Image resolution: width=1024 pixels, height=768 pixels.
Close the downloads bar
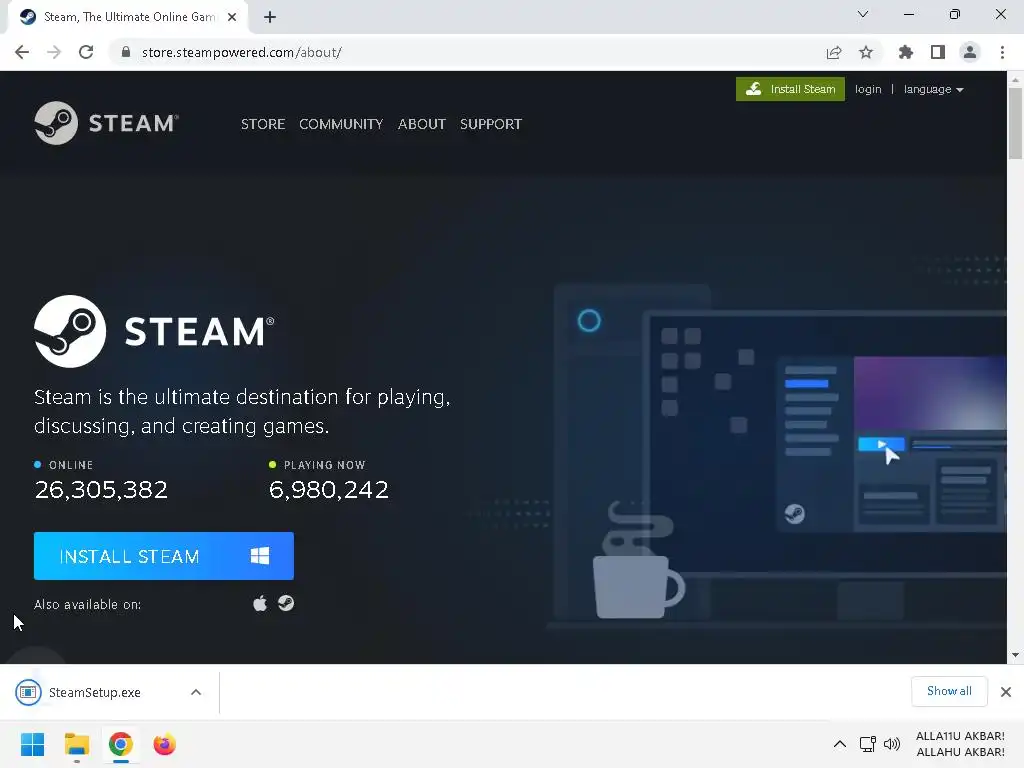point(1006,692)
